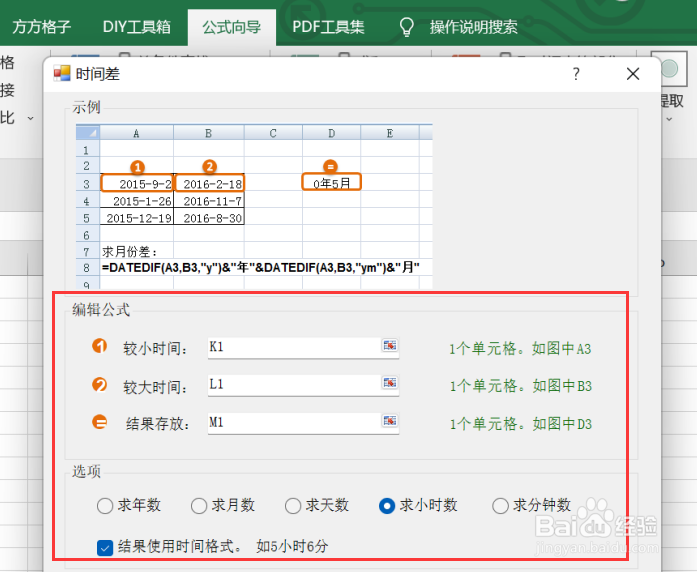Click example cell 2016-11-7
The image size is (697, 572).
[209, 201]
